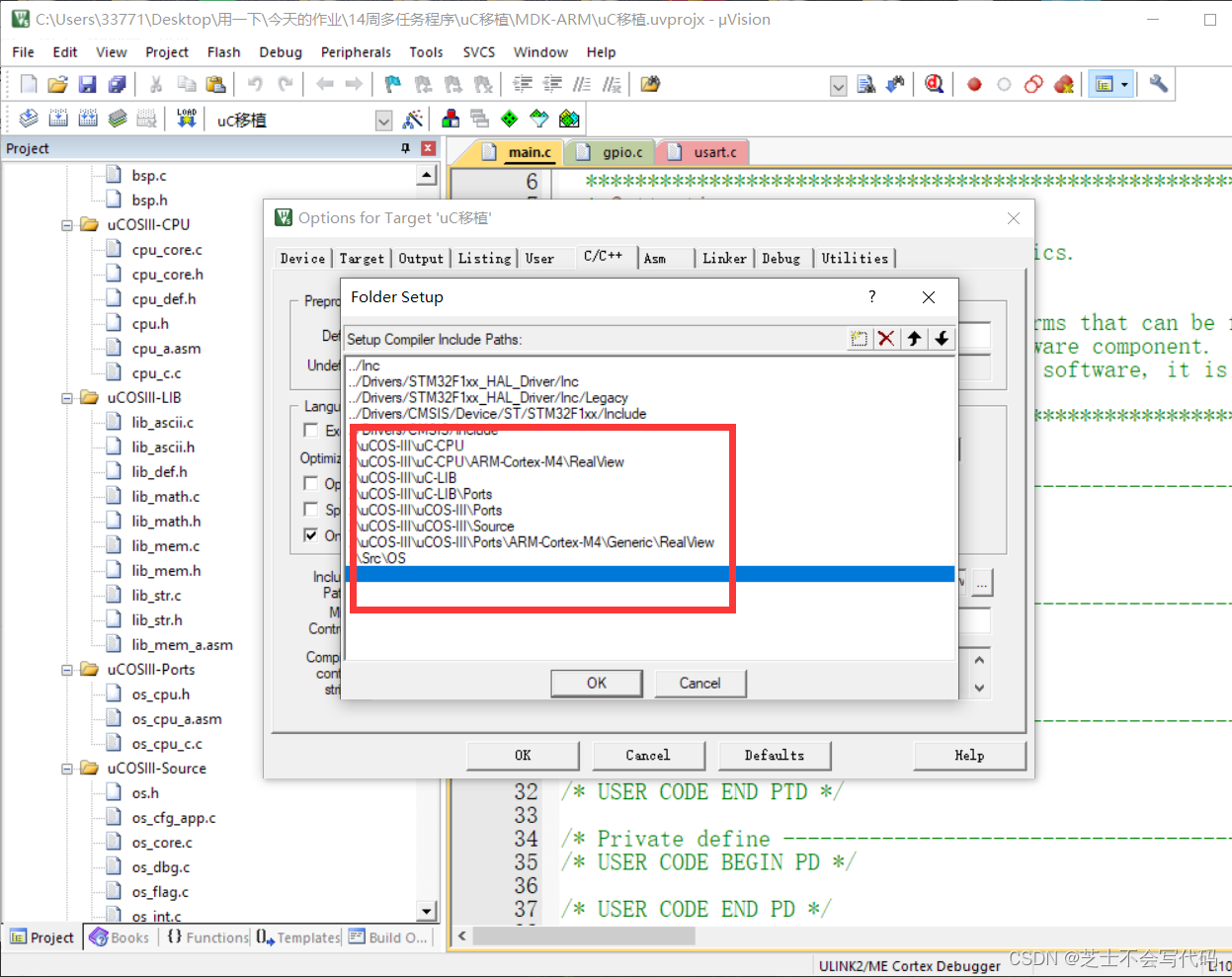Delete selected include path with red X icon

(886, 339)
